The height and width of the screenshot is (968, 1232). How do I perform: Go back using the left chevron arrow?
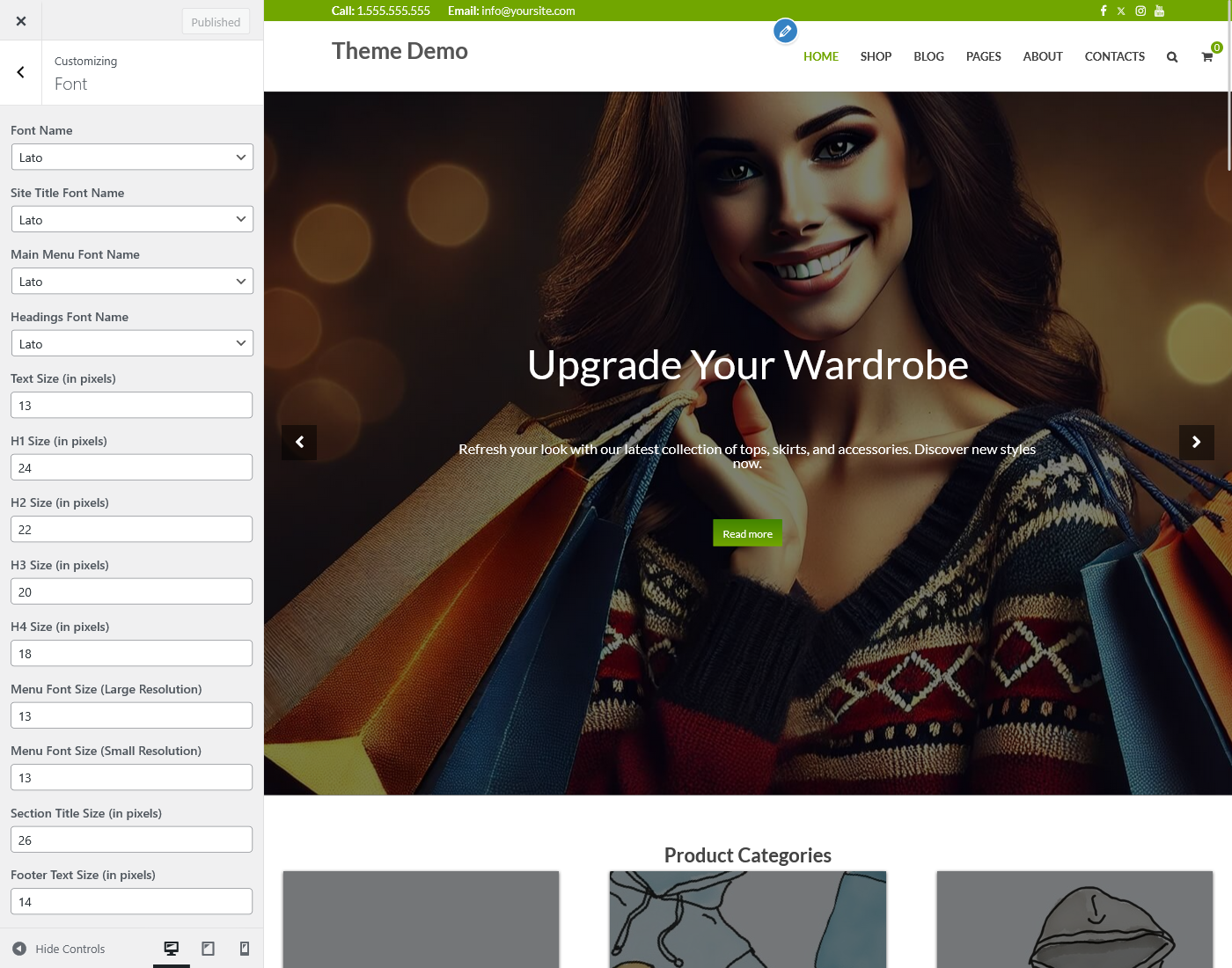pyautogui.click(x=21, y=72)
